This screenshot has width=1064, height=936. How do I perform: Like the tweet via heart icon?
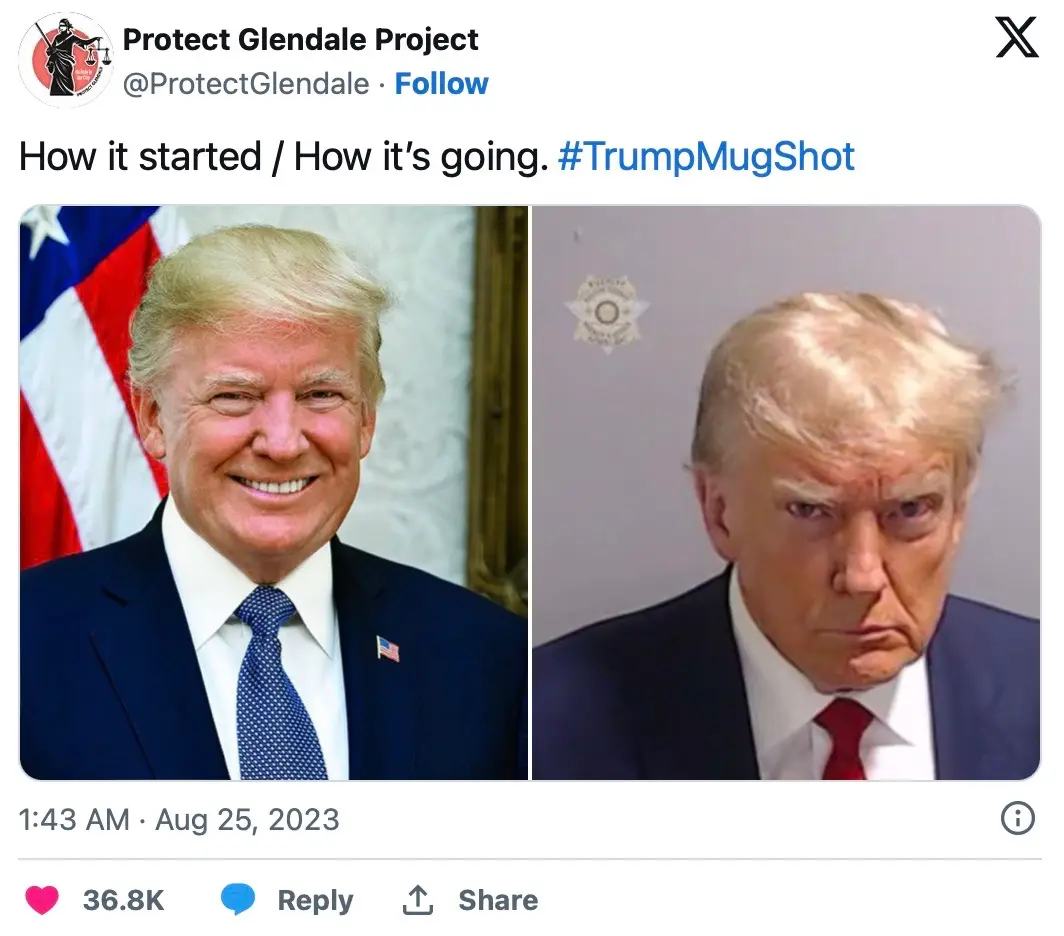click(42, 900)
